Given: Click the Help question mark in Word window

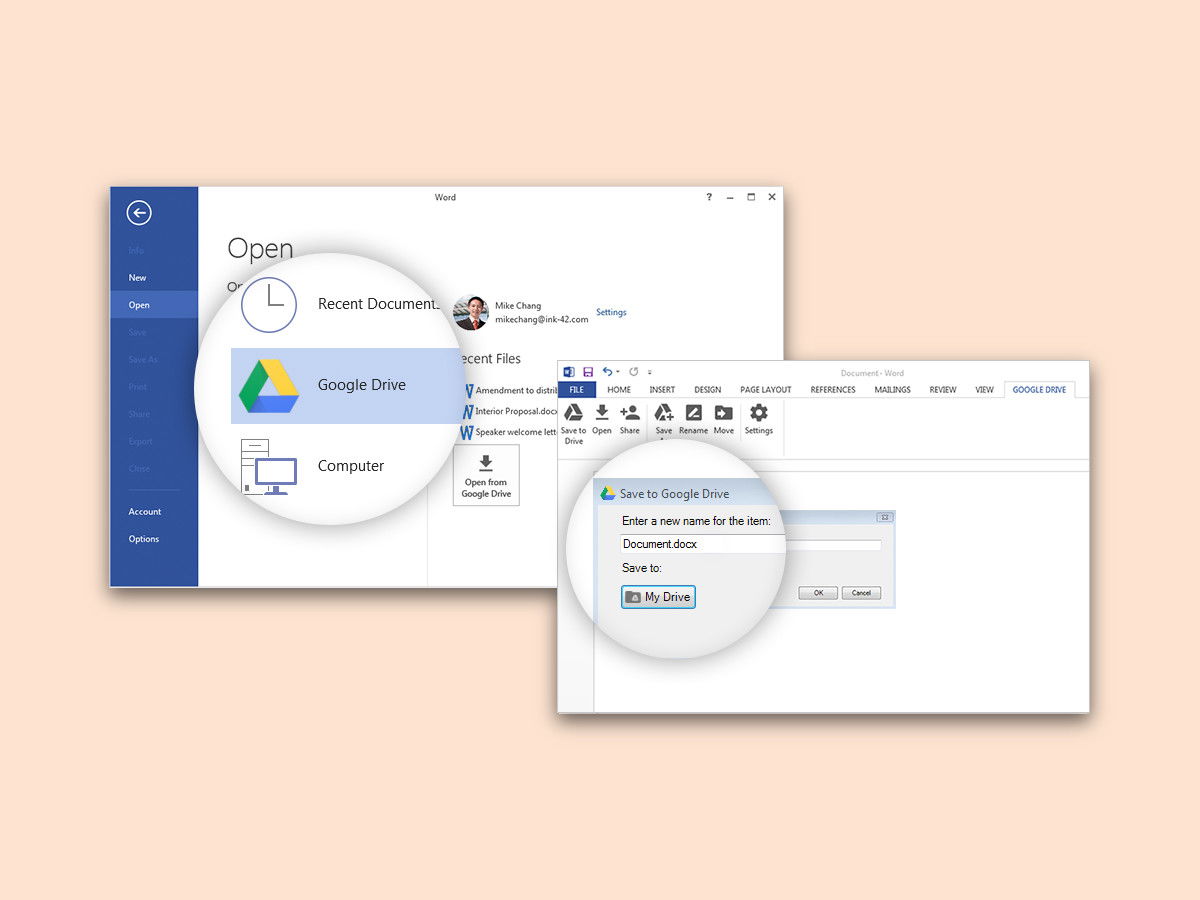Looking at the screenshot, I should [x=709, y=198].
